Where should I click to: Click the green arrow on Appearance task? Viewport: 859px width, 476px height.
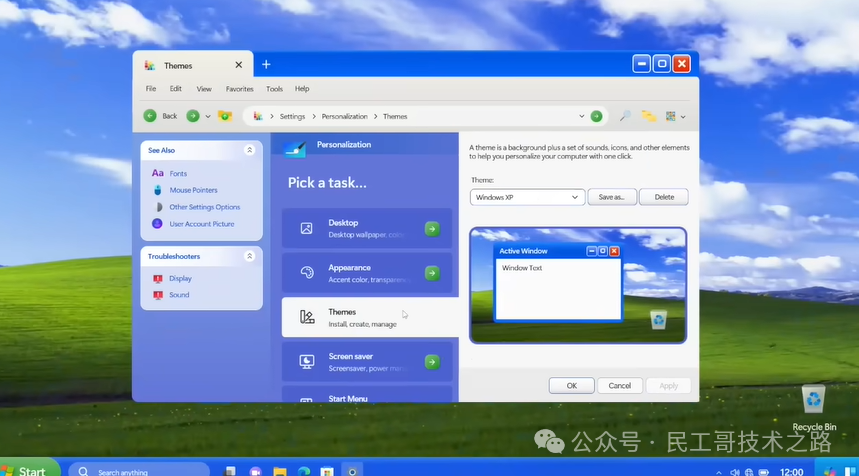click(x=432, y=273)
